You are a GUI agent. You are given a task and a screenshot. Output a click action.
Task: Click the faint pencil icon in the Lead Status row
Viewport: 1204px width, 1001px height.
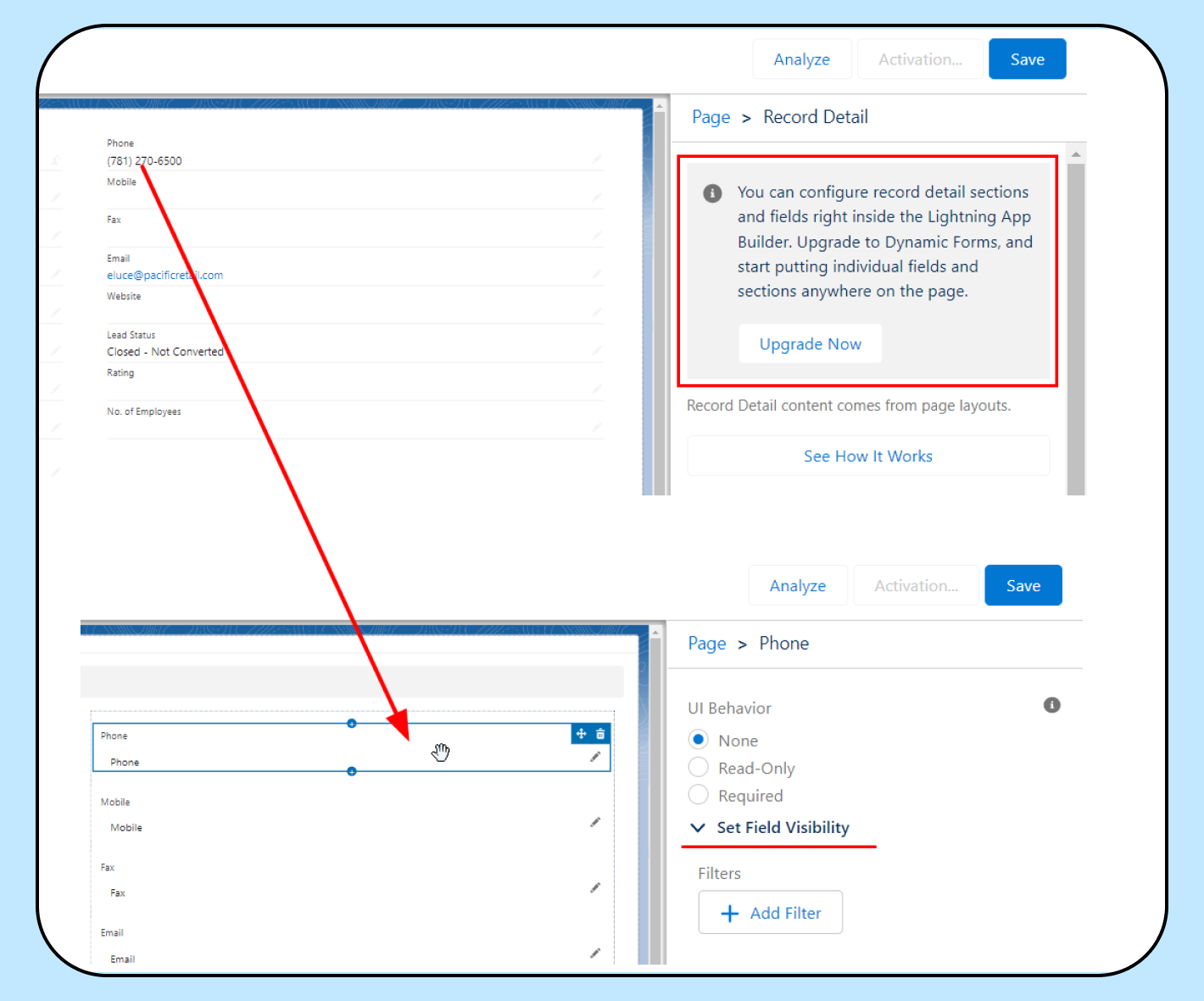597,350
